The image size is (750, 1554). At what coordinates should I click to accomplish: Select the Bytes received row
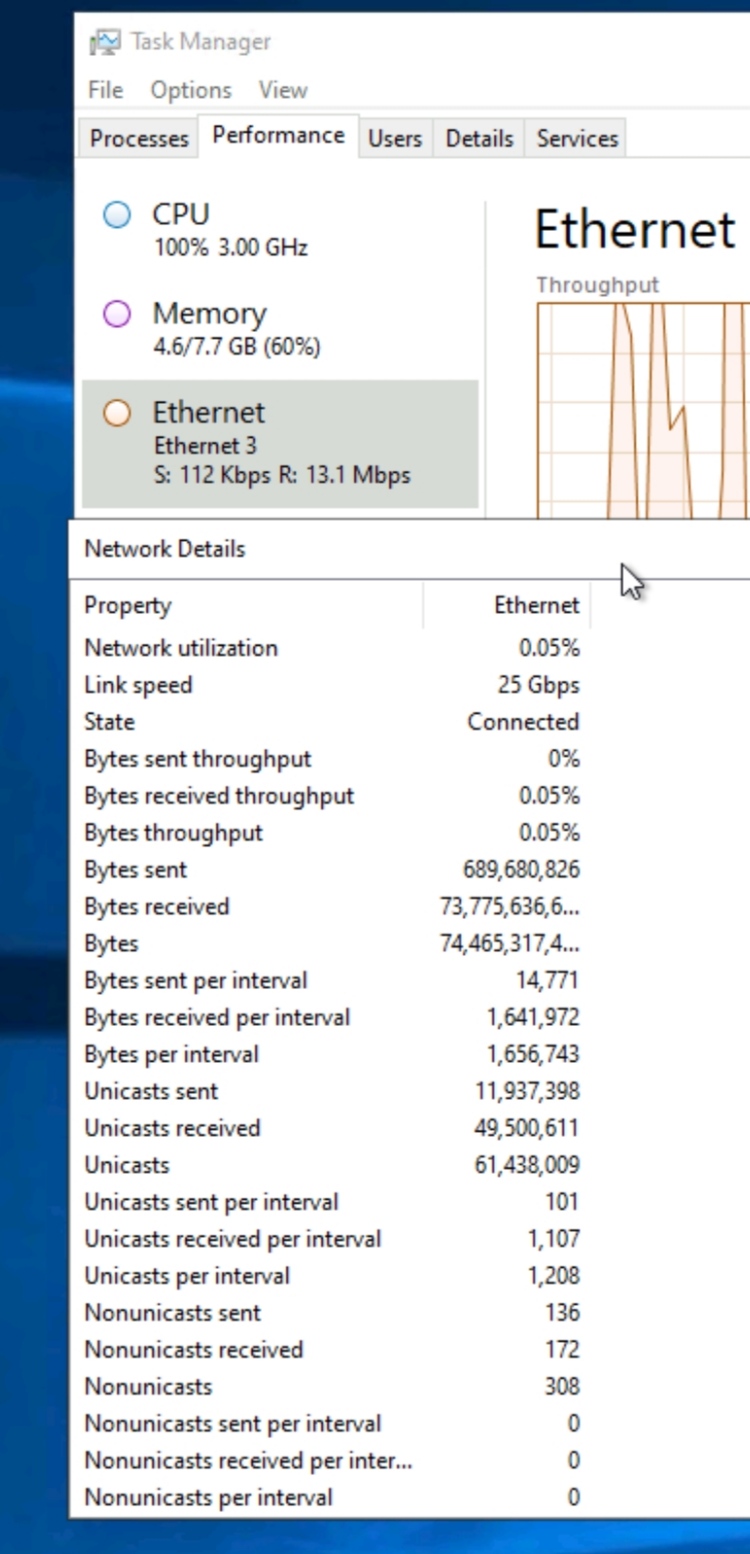point(331,907)
